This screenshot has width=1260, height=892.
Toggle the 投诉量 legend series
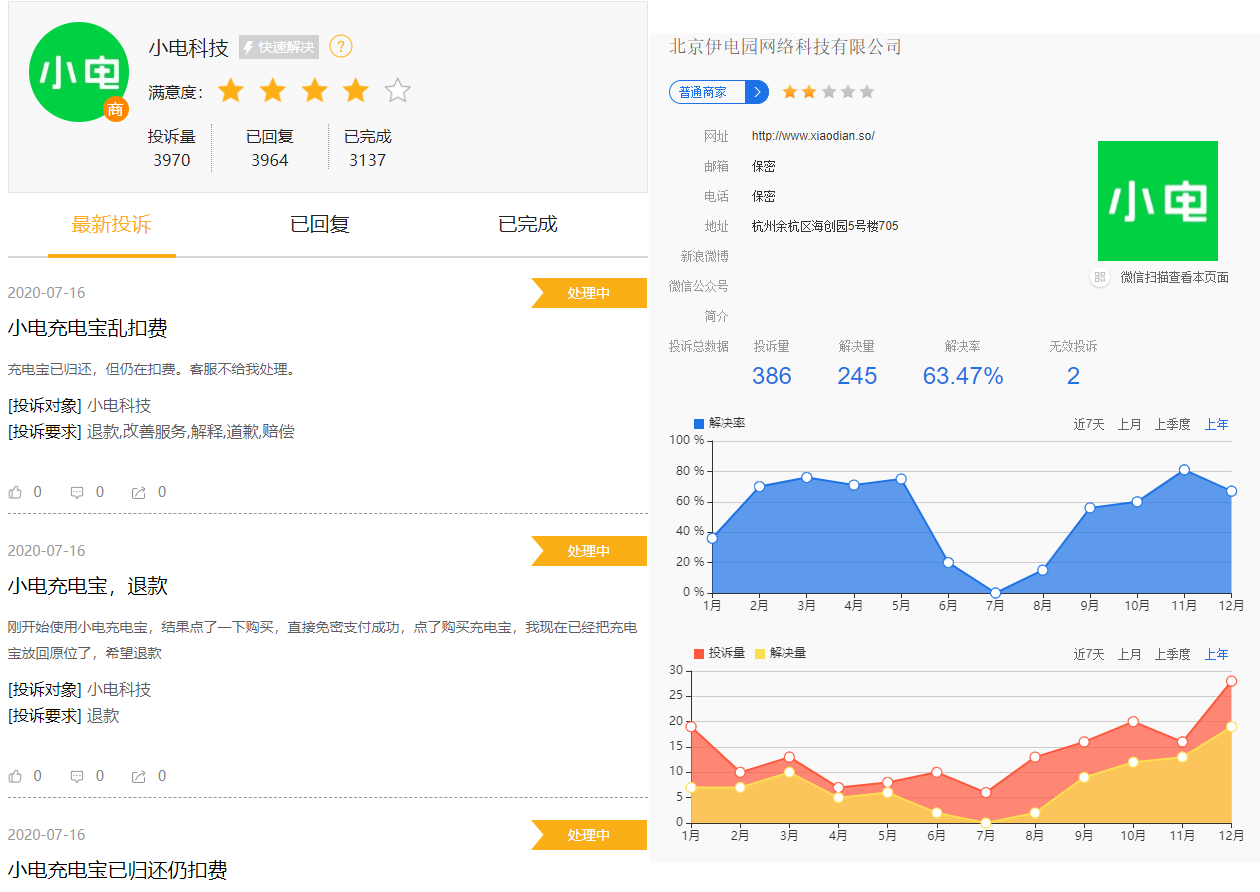719,653
